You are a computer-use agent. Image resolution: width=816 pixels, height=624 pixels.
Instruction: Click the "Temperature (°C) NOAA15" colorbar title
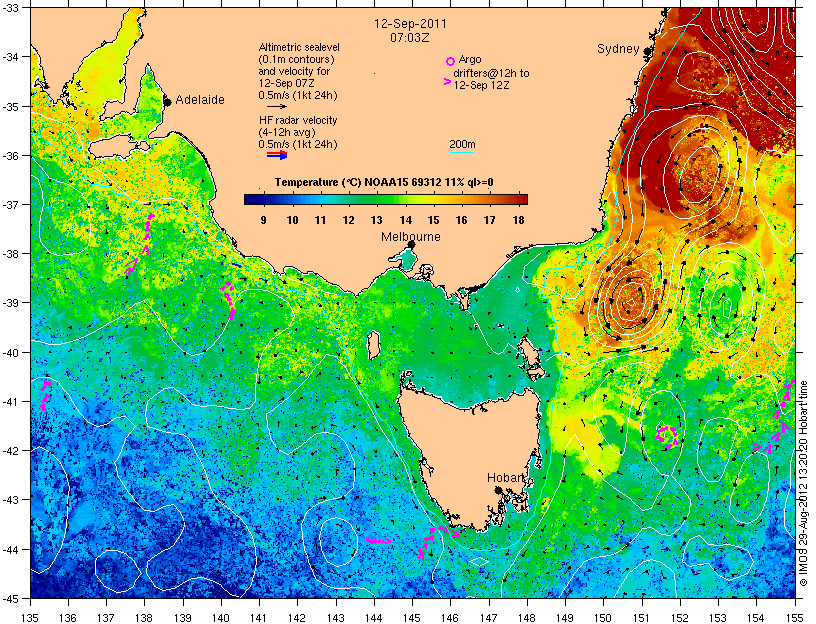point(342,182)
